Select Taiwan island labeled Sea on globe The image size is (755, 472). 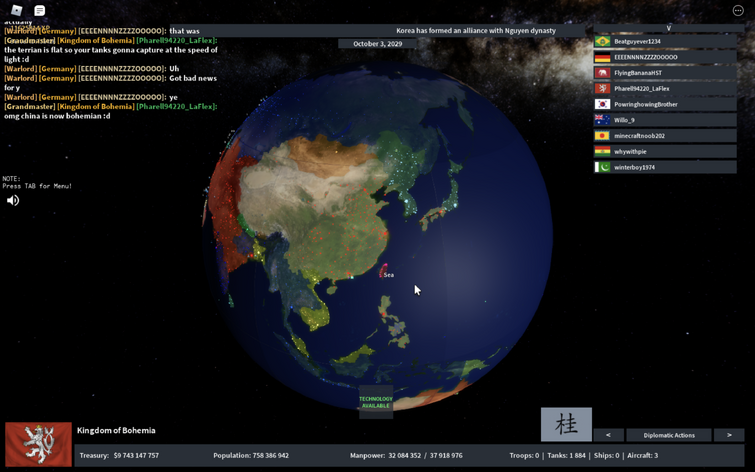click(384, 271)
